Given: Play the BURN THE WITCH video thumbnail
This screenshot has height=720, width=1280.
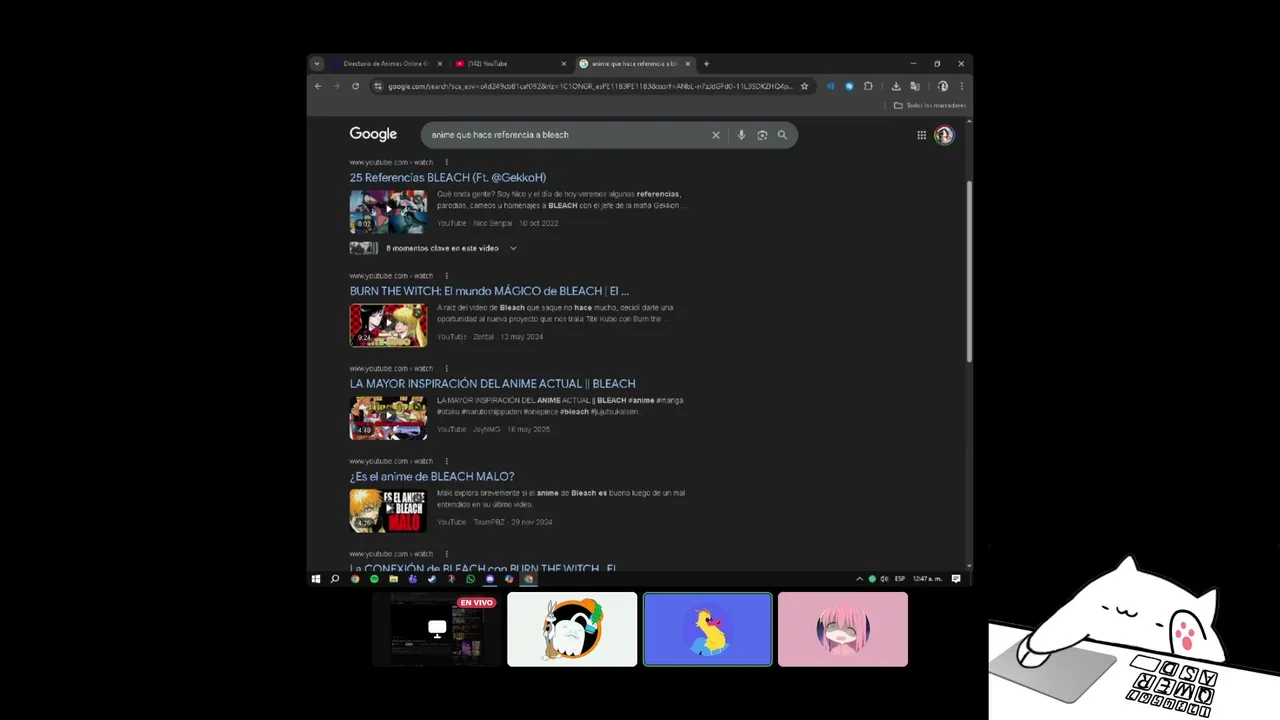Looking at the screenshot, I should 388,325.
